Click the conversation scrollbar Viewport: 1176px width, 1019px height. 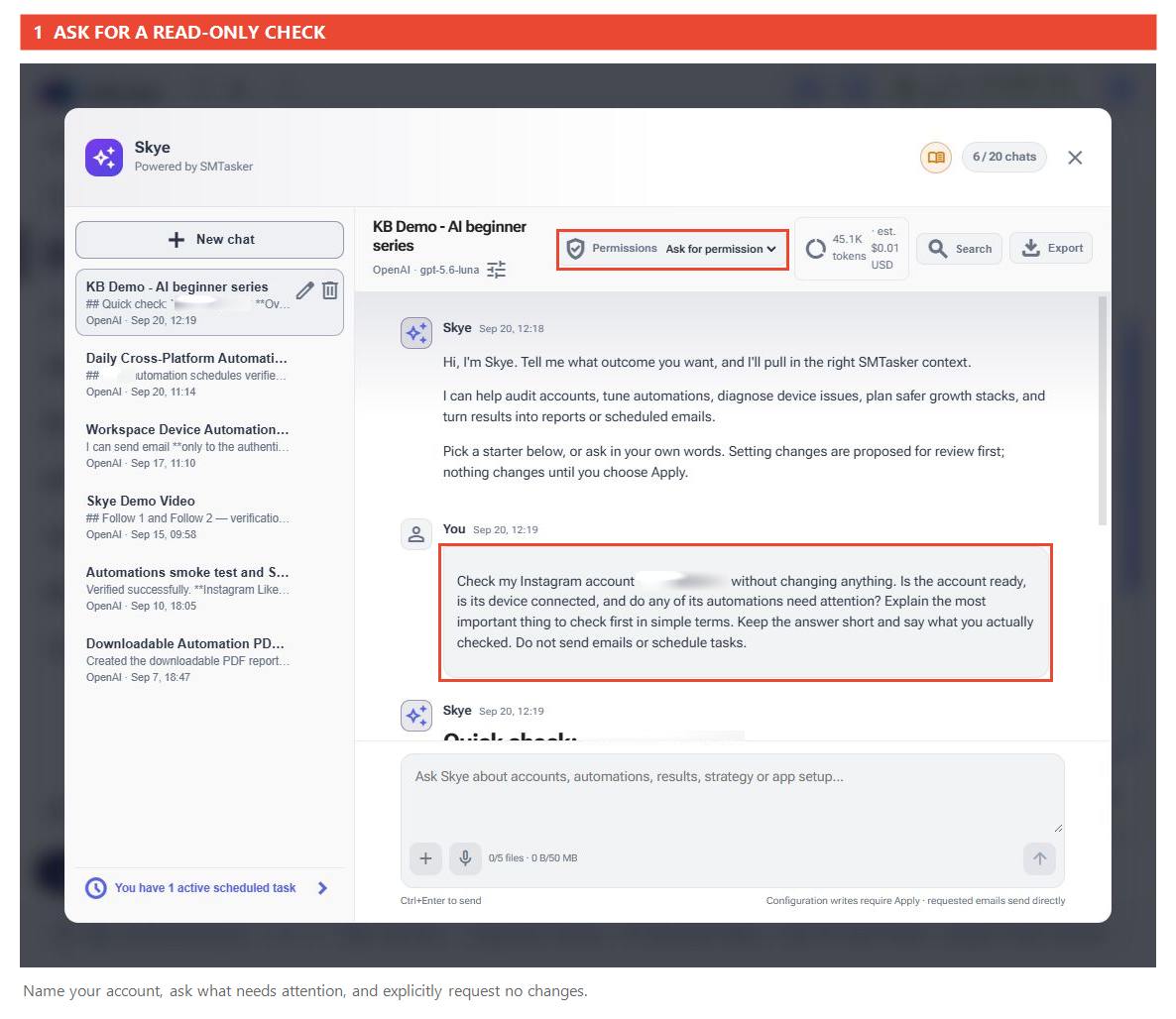[x=1102, y=411]
